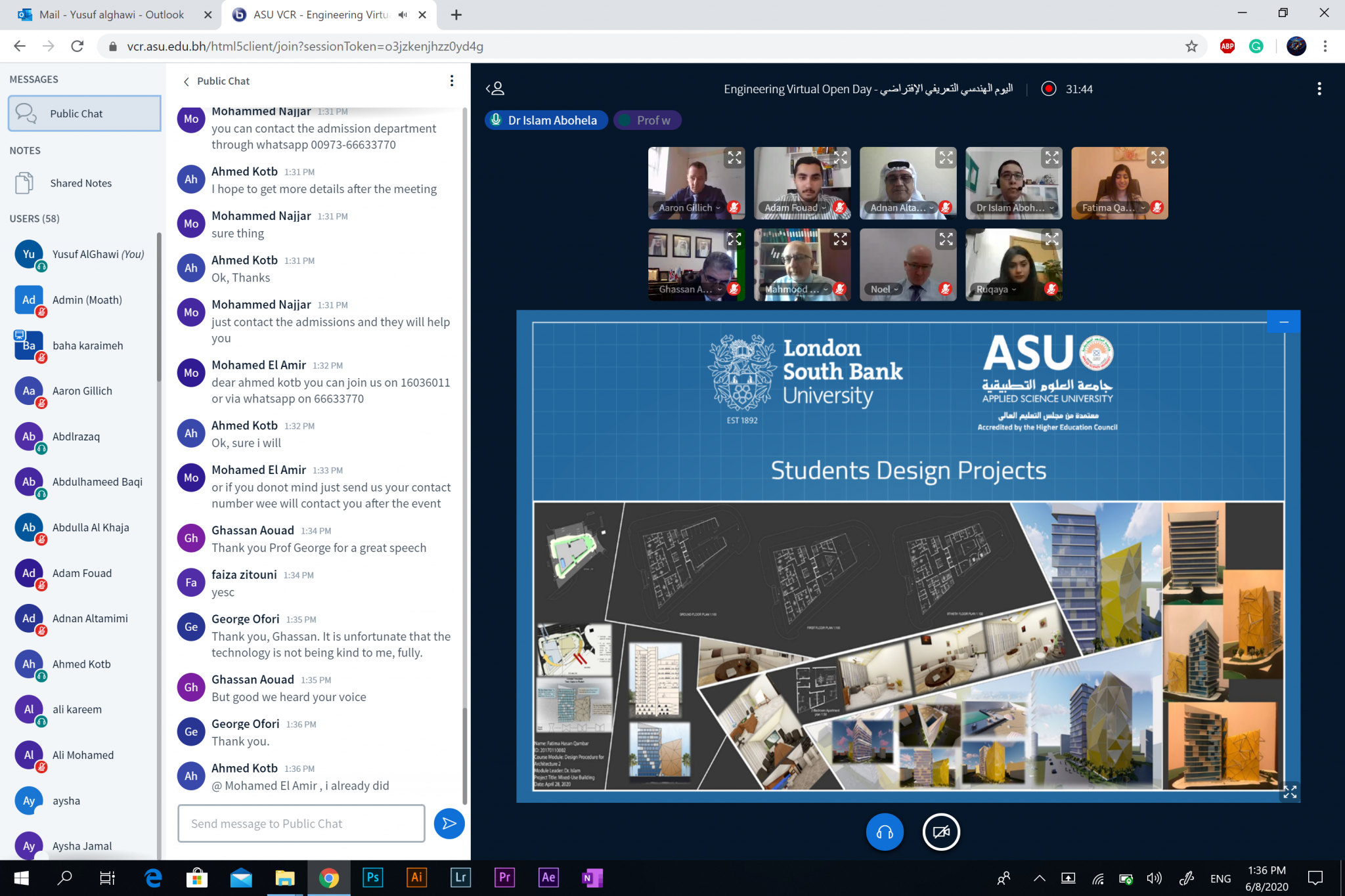Open Adam Fouad webcam dropdown
Viewport: 1345px width, 896px height.
coord(795,207)
